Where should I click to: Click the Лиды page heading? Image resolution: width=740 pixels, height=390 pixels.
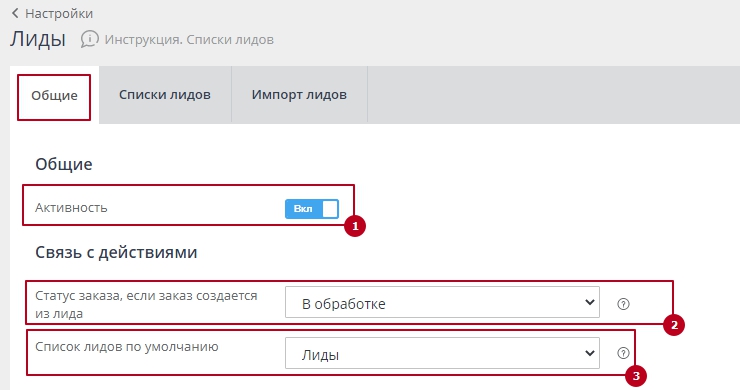click(x=38, y=39)
